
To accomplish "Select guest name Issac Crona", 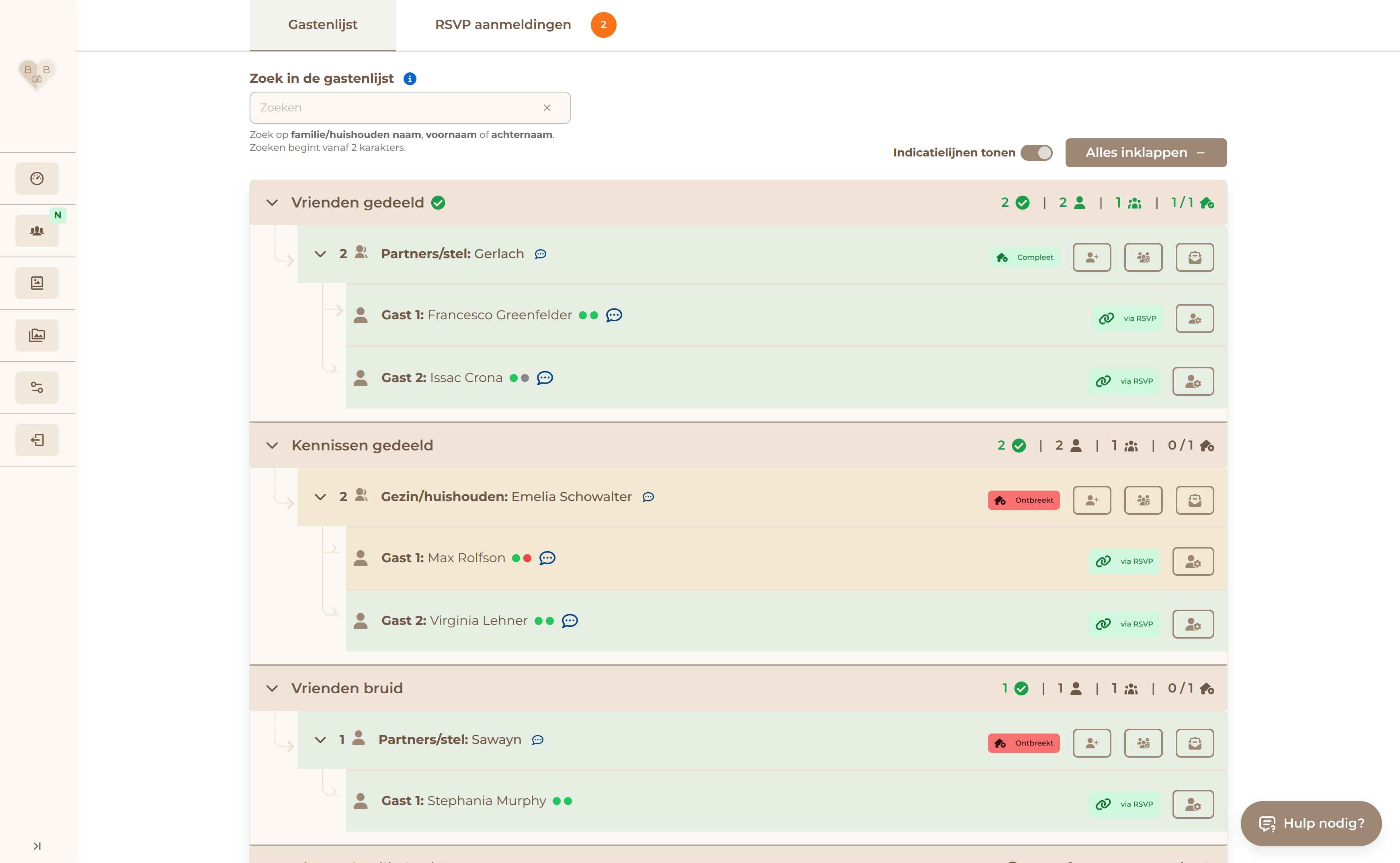I will [x=466, y=378].
